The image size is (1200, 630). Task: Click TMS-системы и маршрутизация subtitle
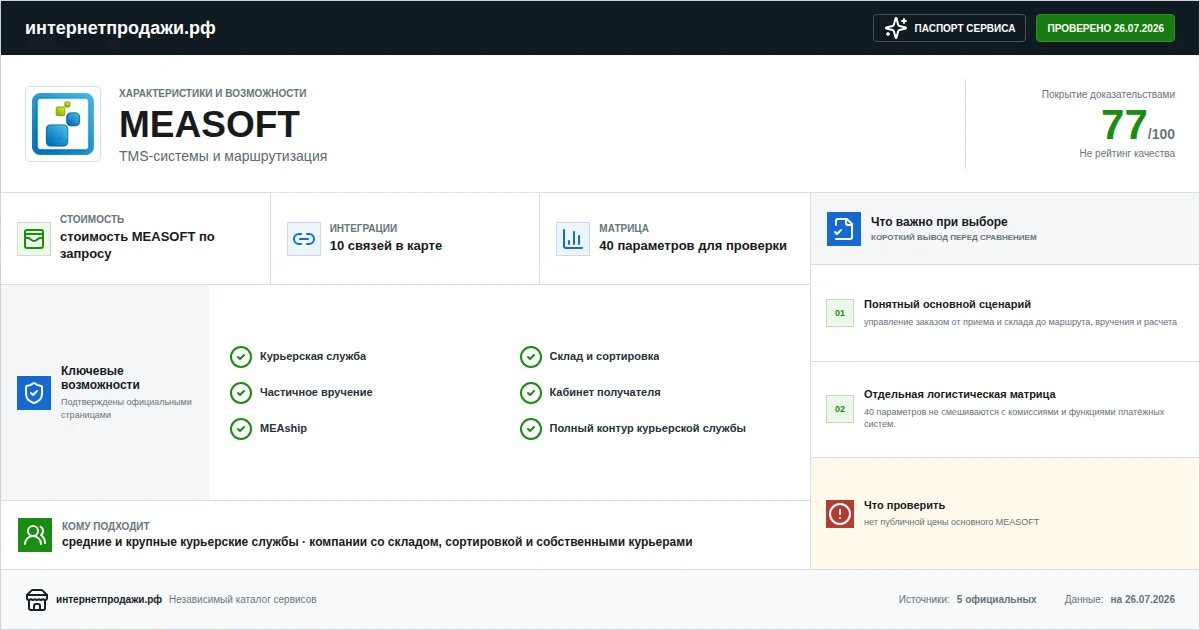point(223,156)
